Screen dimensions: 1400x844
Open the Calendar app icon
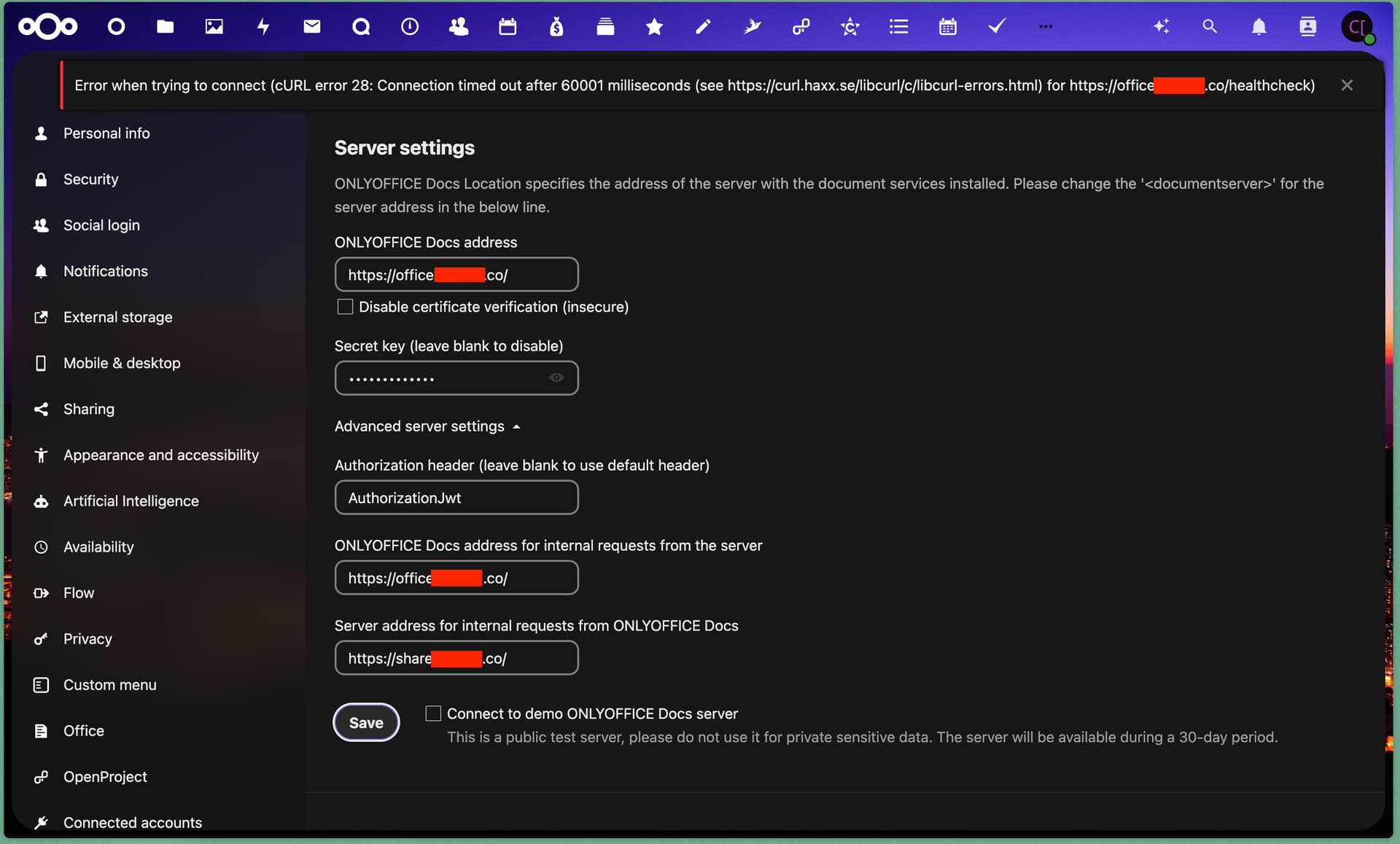507,27
